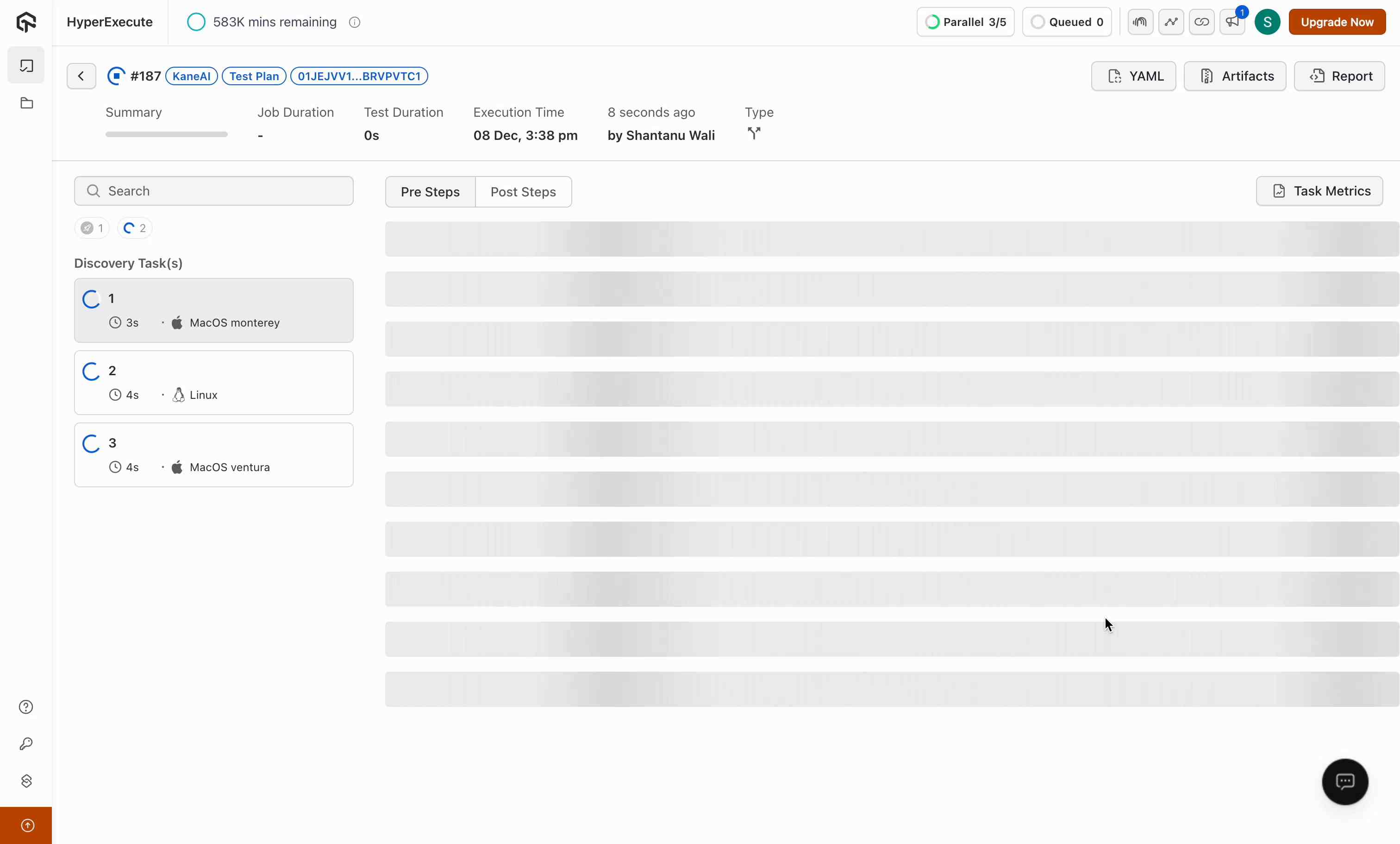Filter tasks by running status chip showing 2
Image resolution: width=1400 pixels, height=844 pixels.
[135, 228]
